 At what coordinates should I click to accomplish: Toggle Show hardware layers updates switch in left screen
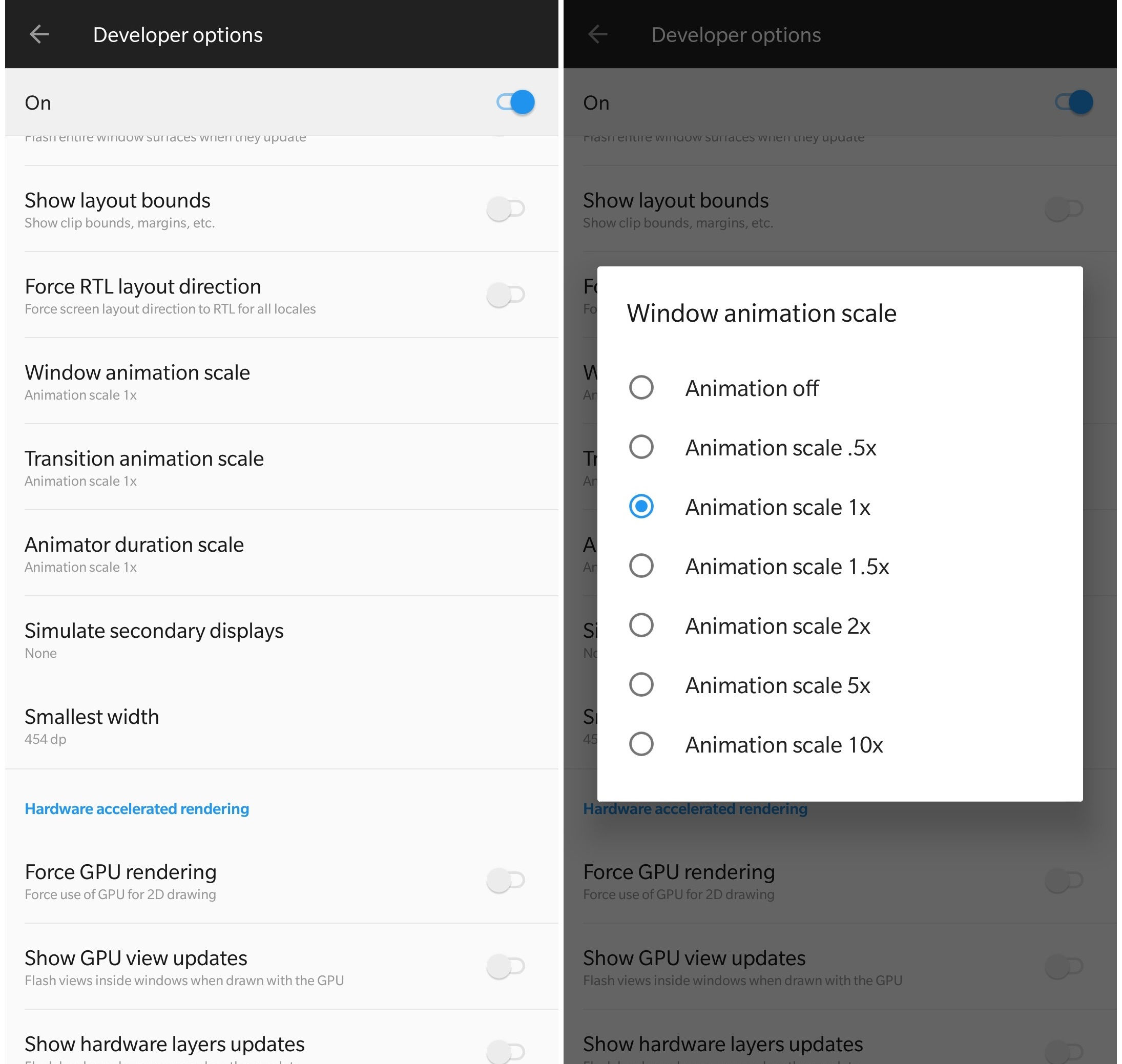click(x=505, y=1051)
